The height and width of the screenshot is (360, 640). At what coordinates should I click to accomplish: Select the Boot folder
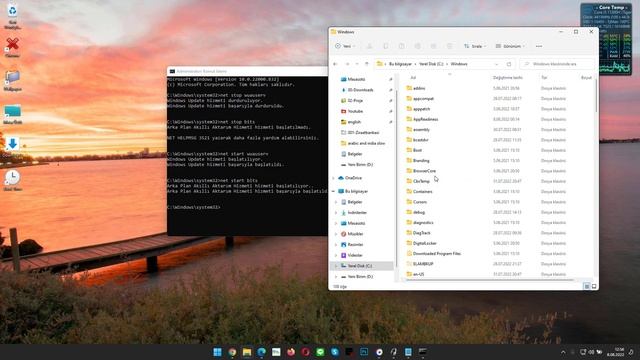coord(414,150)
